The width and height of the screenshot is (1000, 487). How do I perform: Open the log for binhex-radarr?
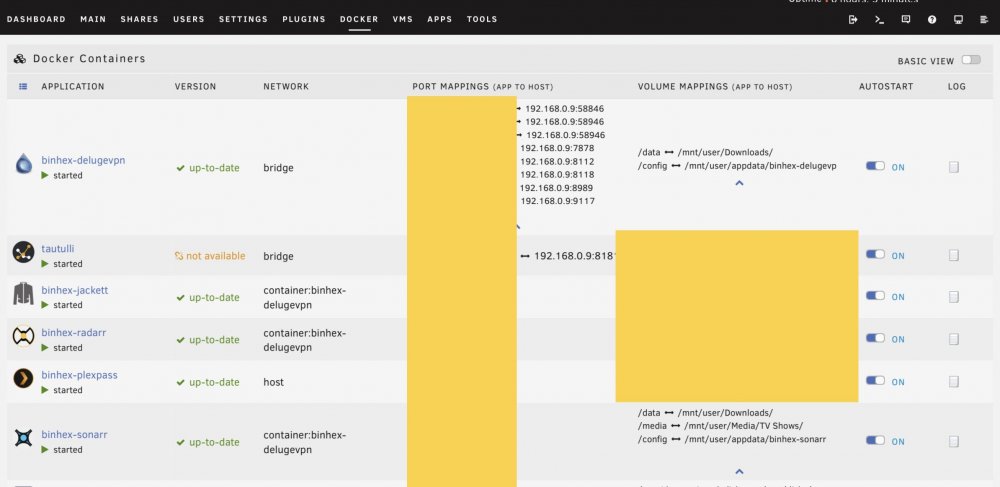(x=953, y=339)
